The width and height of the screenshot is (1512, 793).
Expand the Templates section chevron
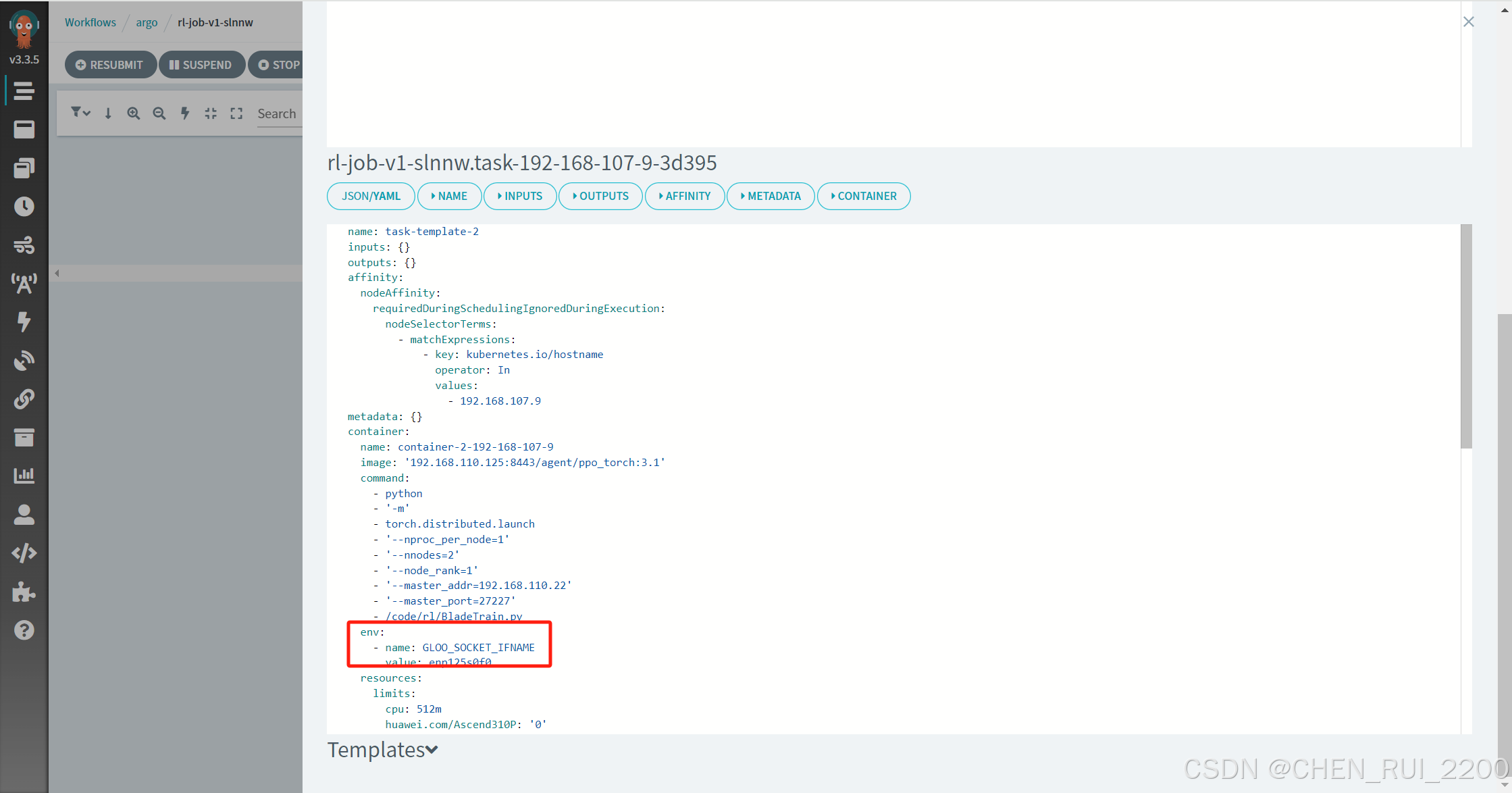point(432,750)
